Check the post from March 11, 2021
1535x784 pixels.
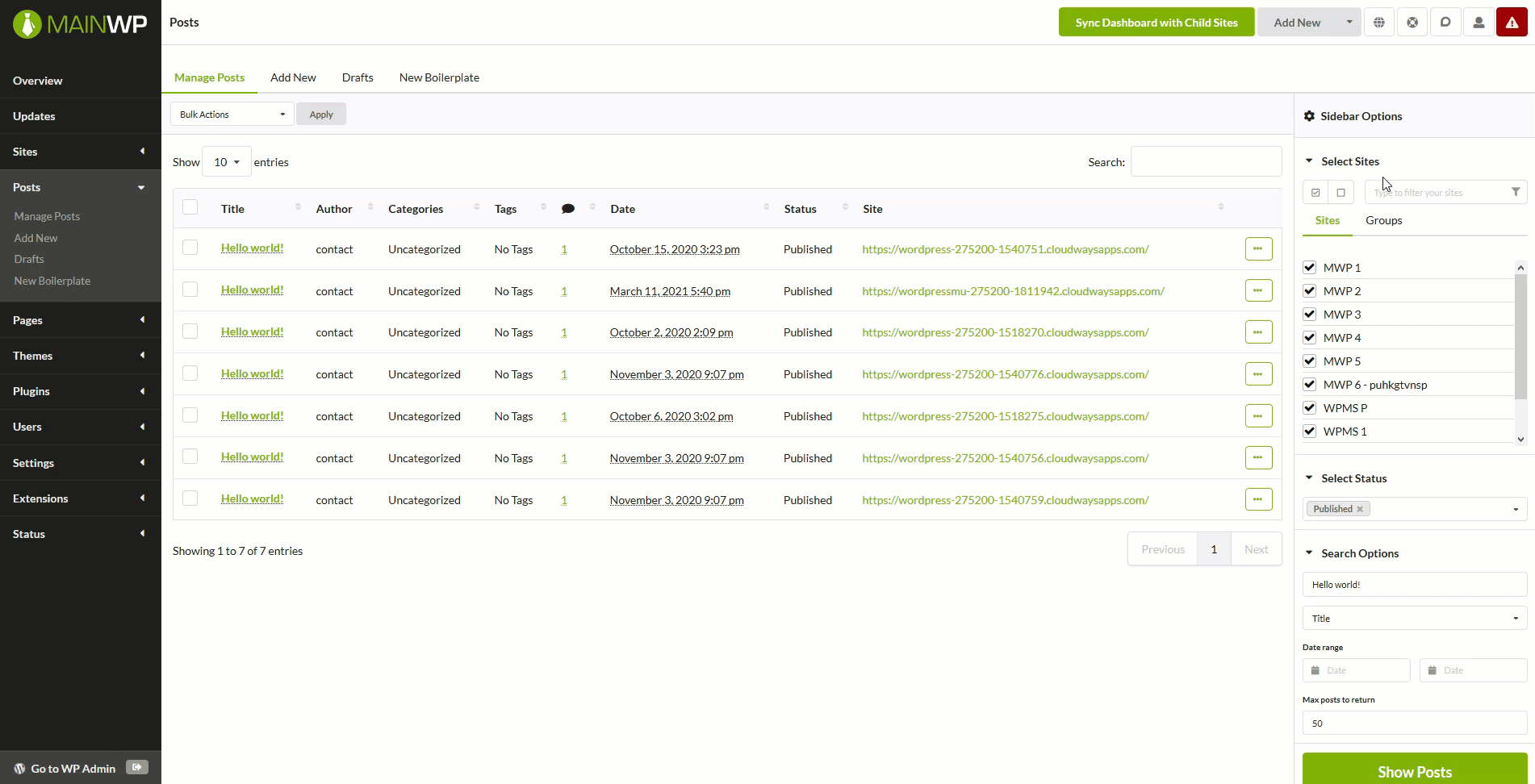190,289
